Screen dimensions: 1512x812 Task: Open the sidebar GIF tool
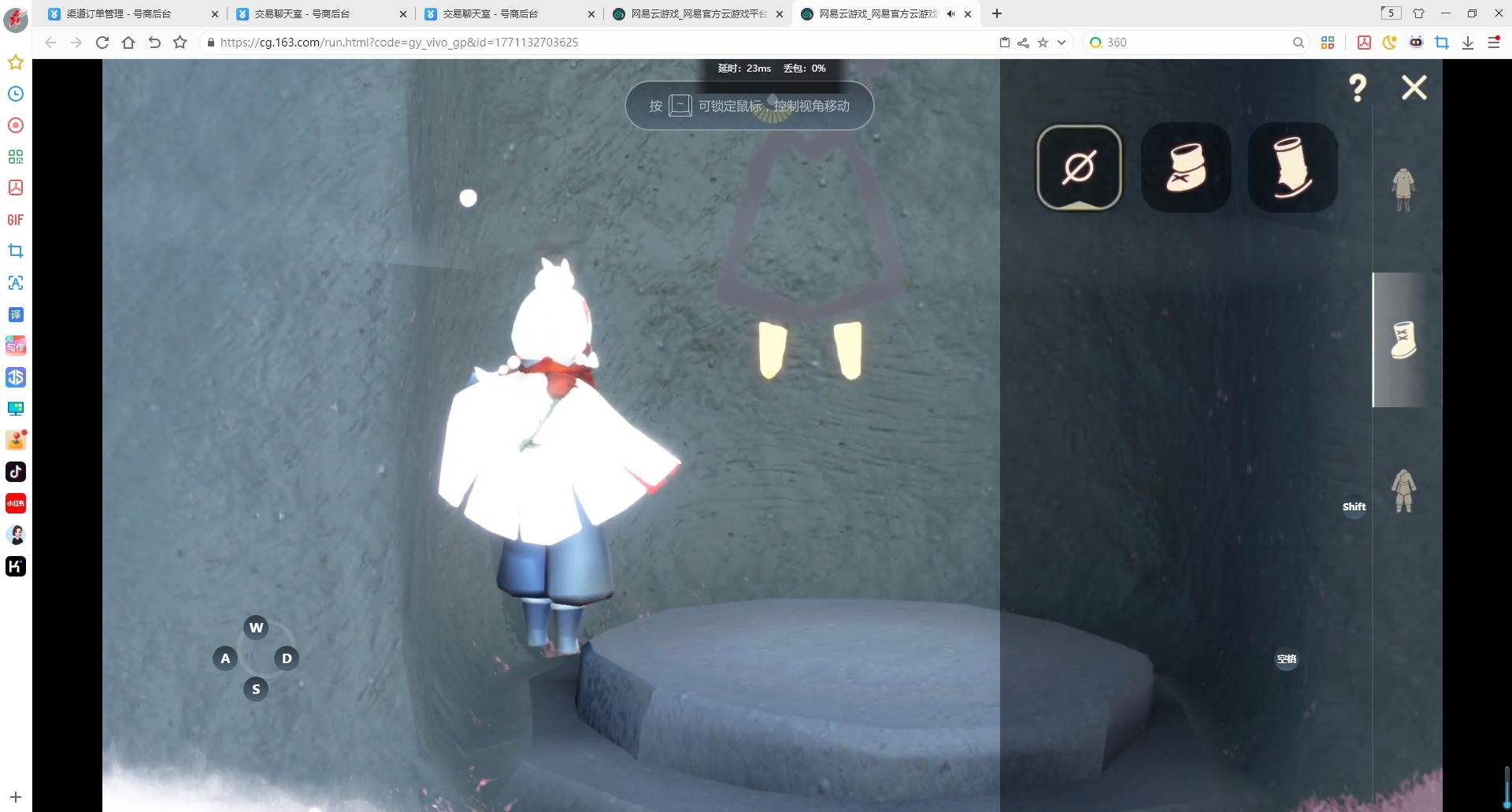point(16,220)
